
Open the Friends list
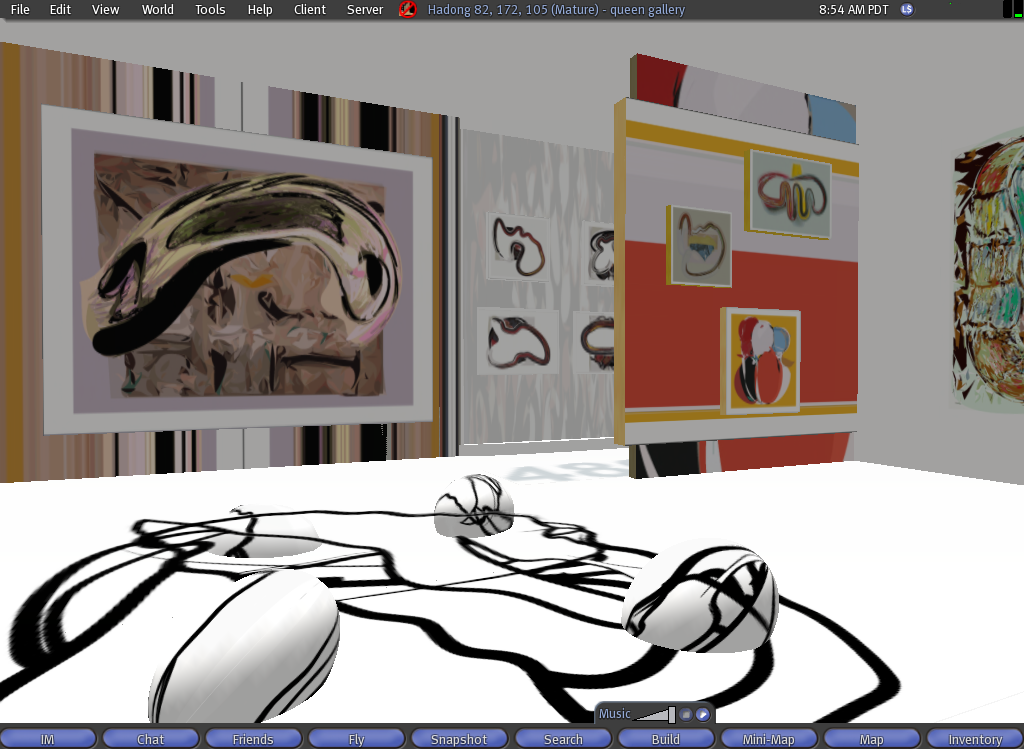[x=253, y=739]
